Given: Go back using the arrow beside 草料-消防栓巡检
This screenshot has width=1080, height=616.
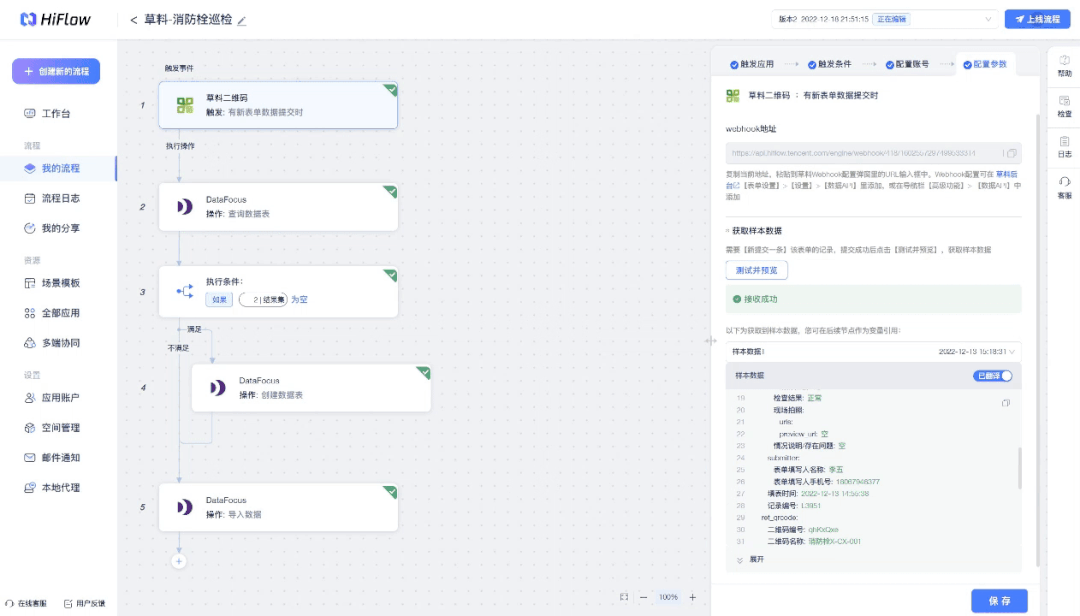Looking at the screenshot, I should 134,20.
